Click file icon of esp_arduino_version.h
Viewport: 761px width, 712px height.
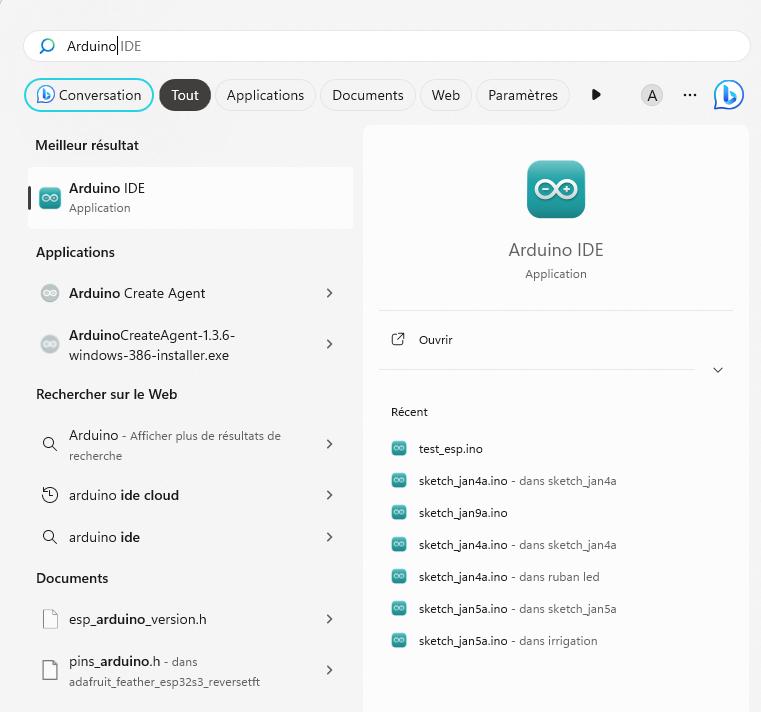pyautogui.click(x=50, y=619)
